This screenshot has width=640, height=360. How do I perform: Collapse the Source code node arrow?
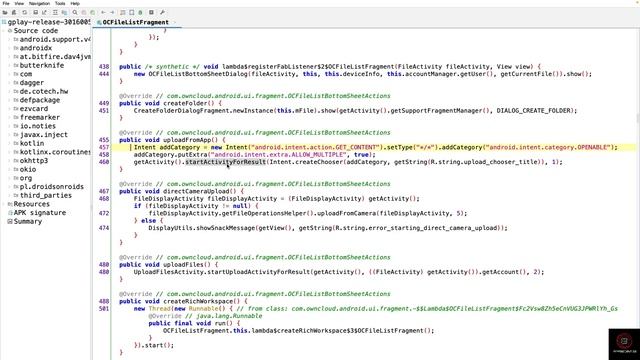[x=4, y=31]
